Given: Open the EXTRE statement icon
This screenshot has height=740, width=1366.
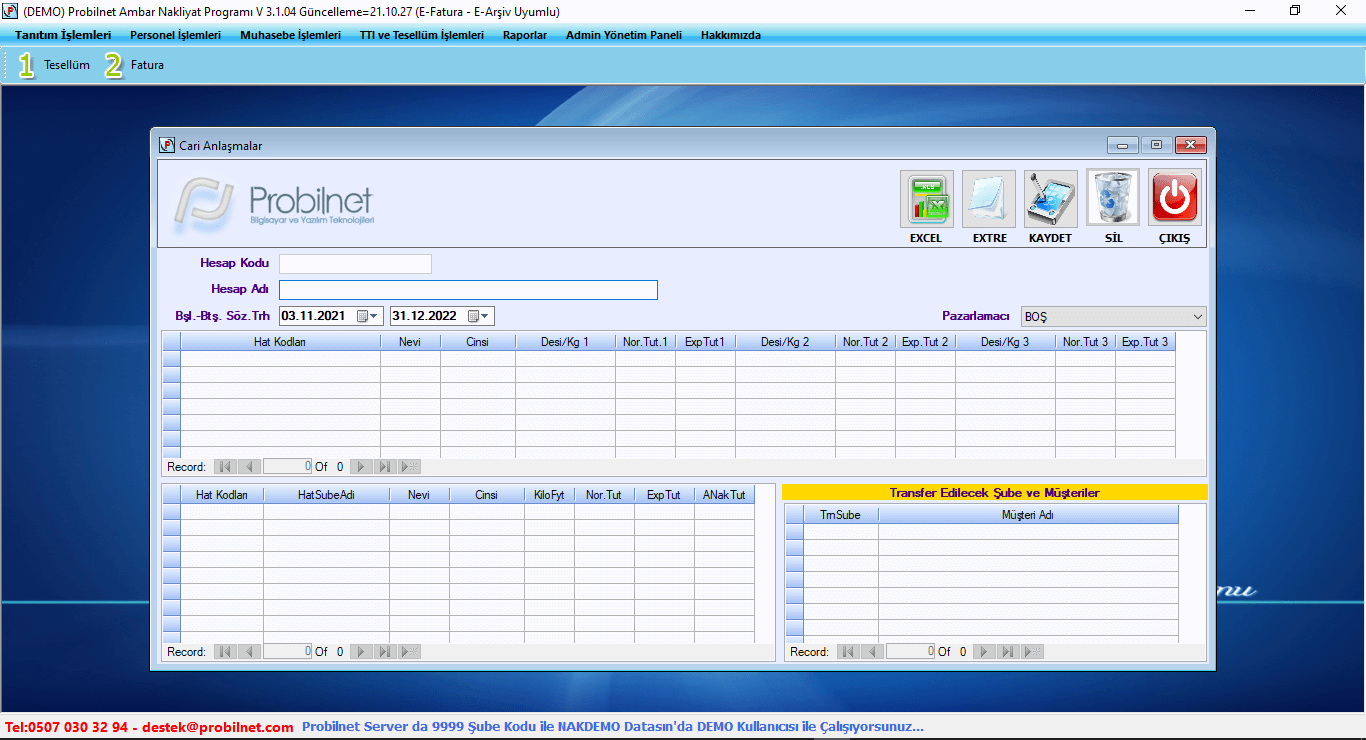Looking at the screenshot, I should tap(988, 199).
